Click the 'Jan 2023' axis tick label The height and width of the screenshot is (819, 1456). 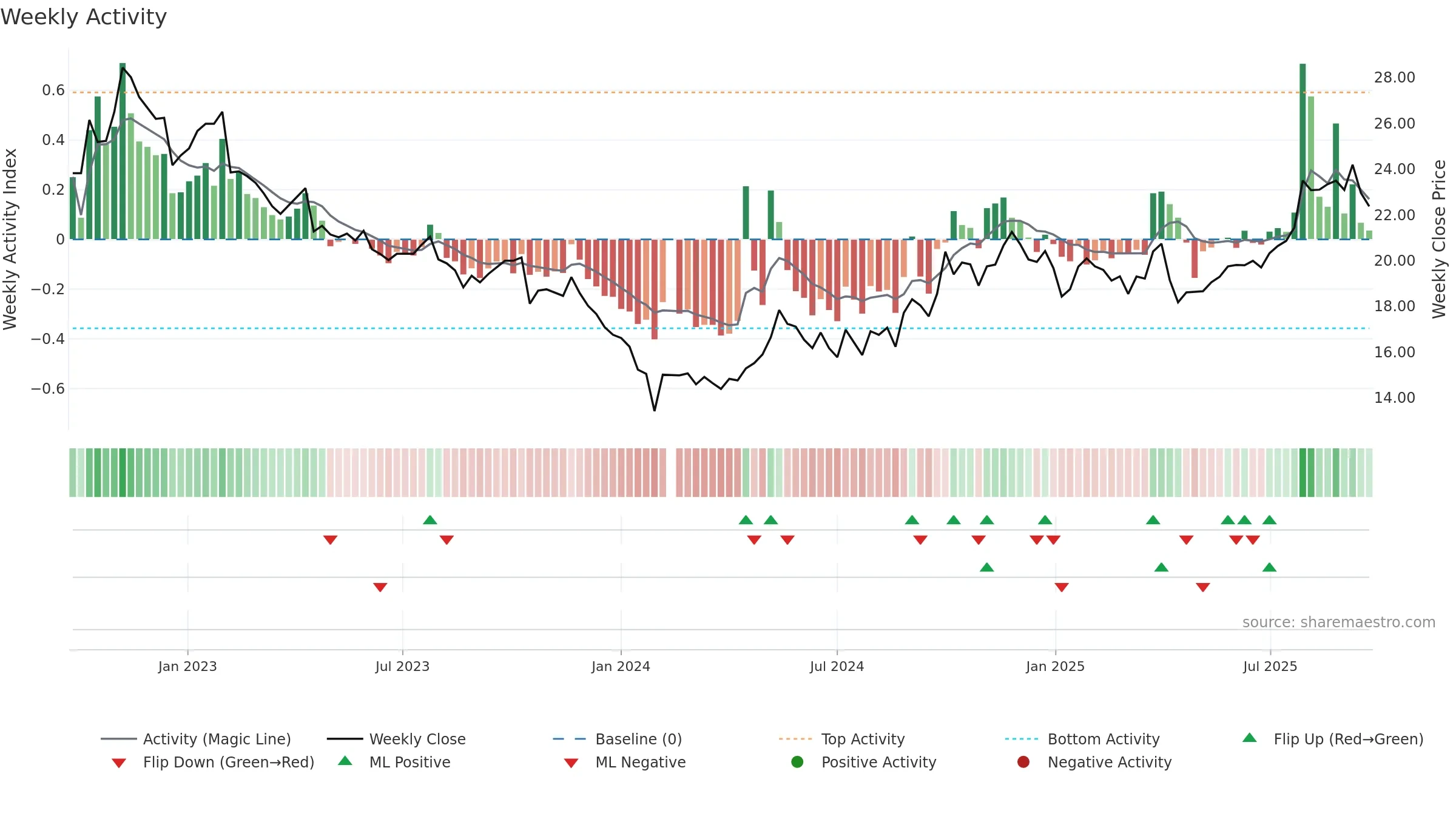point(187,666)
